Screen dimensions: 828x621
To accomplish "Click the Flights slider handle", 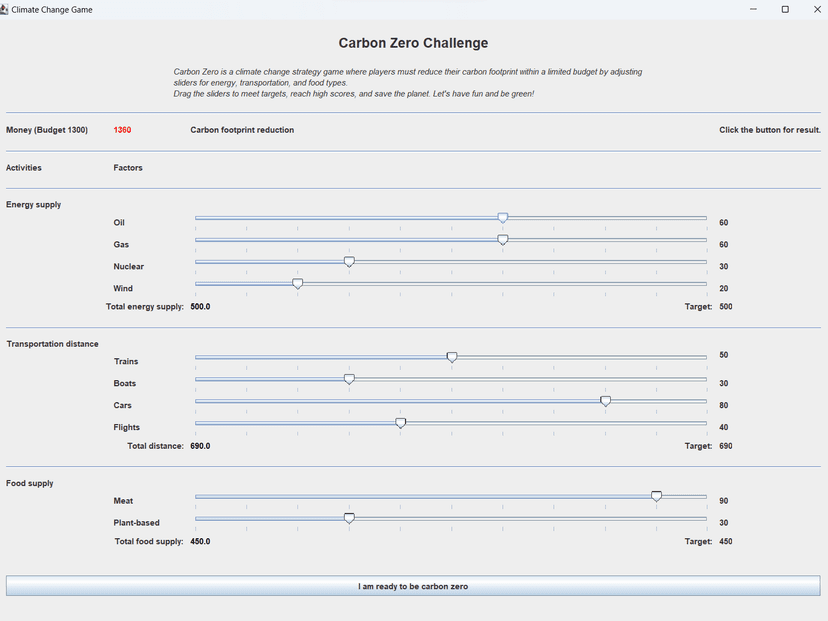I will pyautogui.click(x=400, y=422).
